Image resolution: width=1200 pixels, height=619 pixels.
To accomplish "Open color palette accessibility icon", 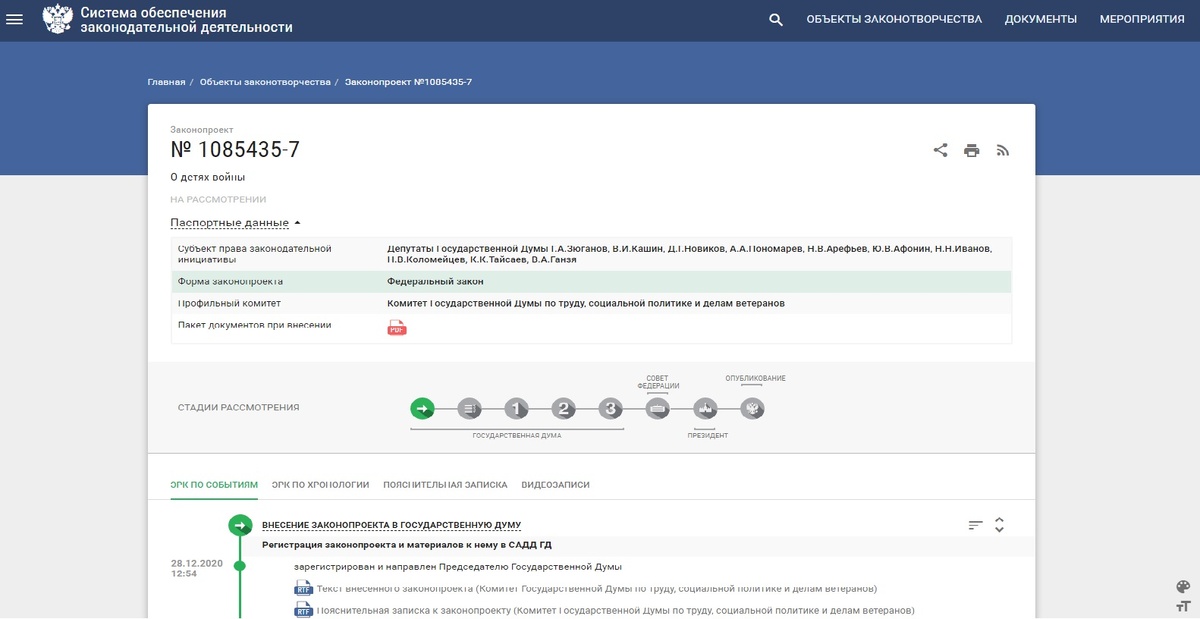I will click(x=1183, y=587).
